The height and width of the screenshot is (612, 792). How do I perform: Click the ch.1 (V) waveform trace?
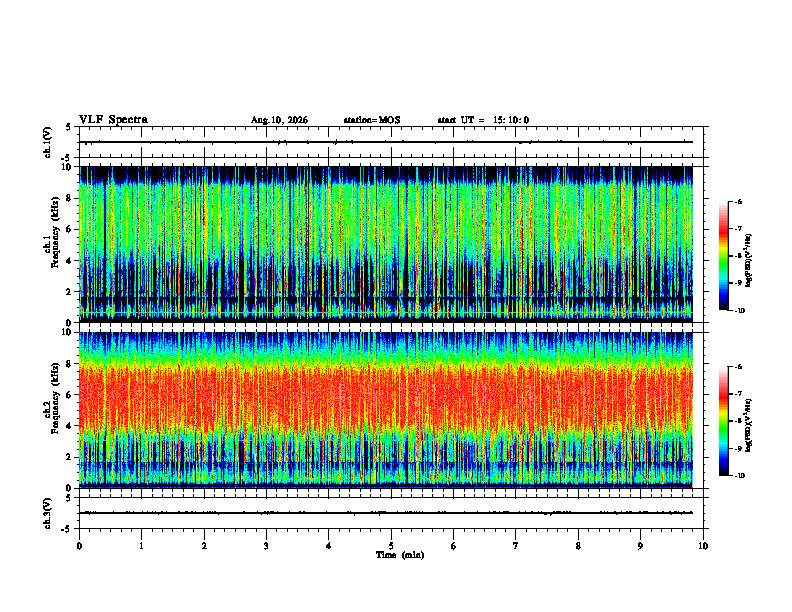386,142
